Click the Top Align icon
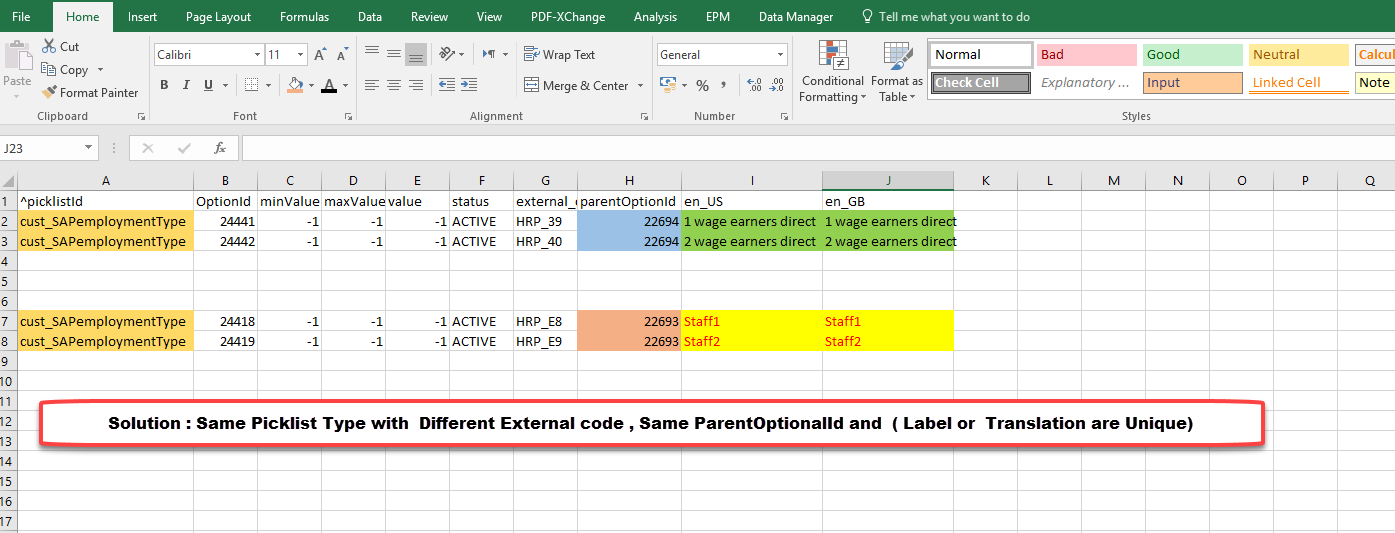The image size is (1395, 533). 372,54
